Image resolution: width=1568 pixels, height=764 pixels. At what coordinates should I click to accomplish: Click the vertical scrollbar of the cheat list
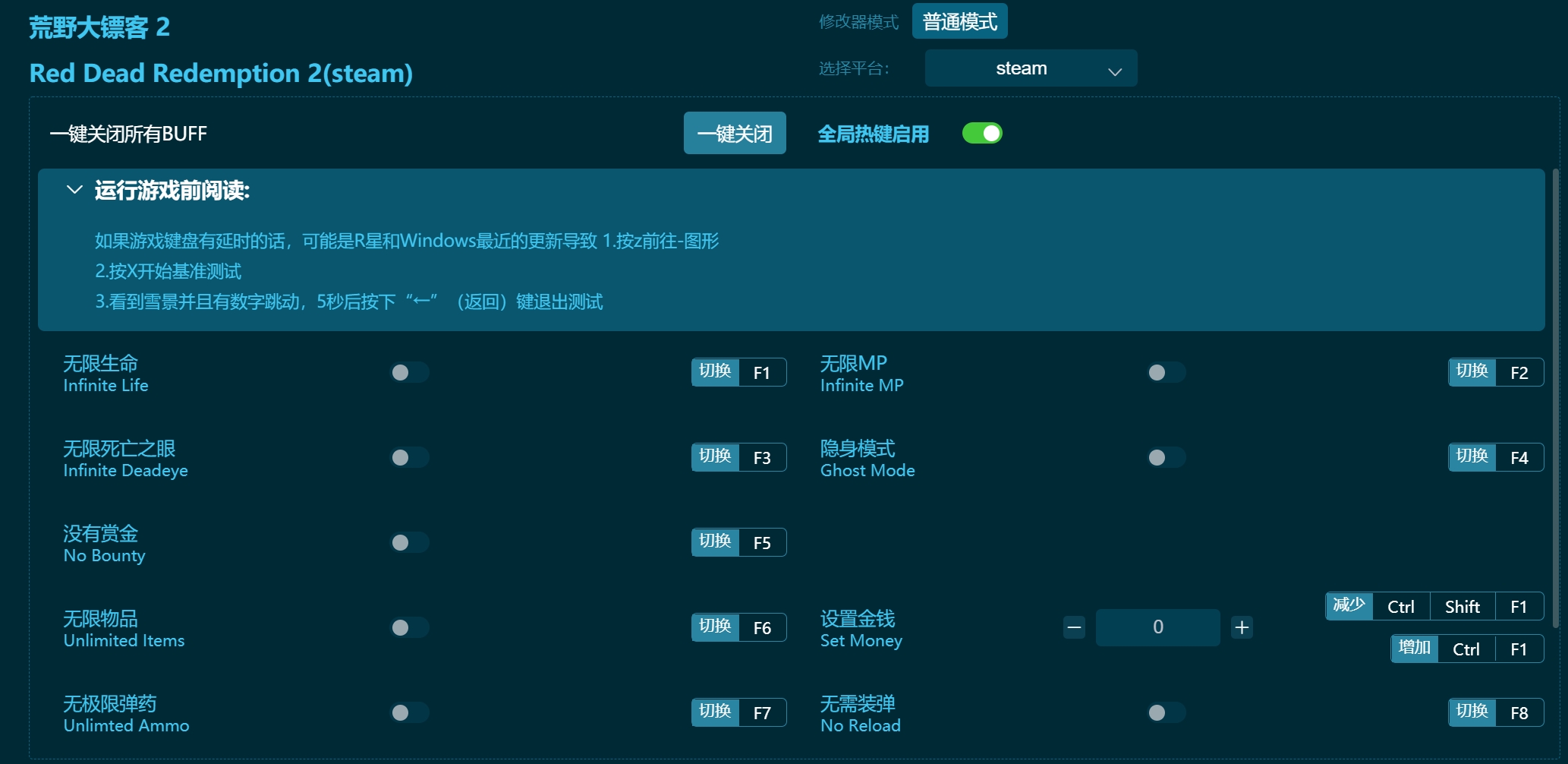click(x=1555, y=399)
